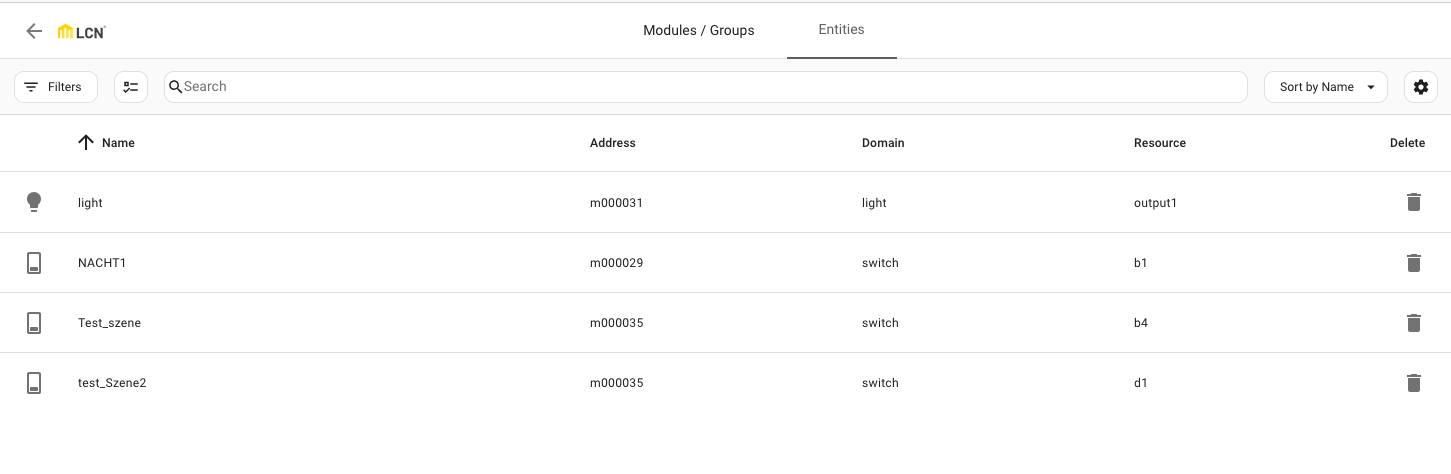Sort by the Domain column header
Screen dimensions: 1451x474
[x=882, y=143]
